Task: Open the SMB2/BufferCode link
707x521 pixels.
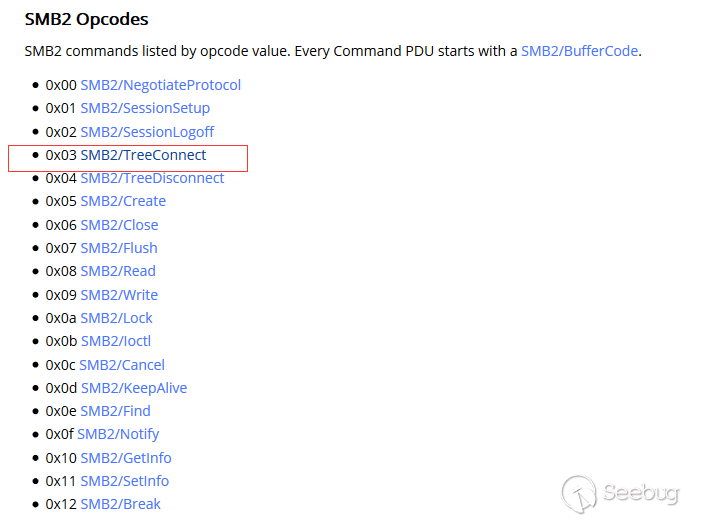Action: 579,50
